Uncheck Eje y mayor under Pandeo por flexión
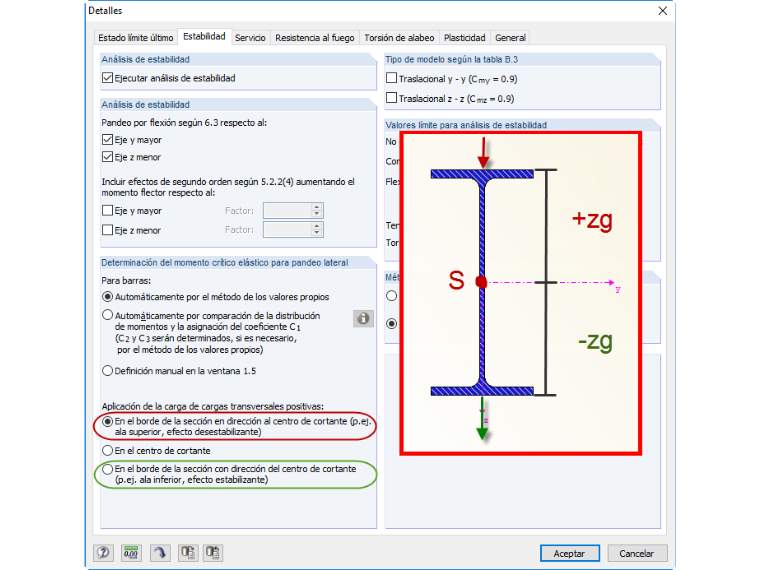Screen dimensions: 760x570 click(x=107, y=140)
